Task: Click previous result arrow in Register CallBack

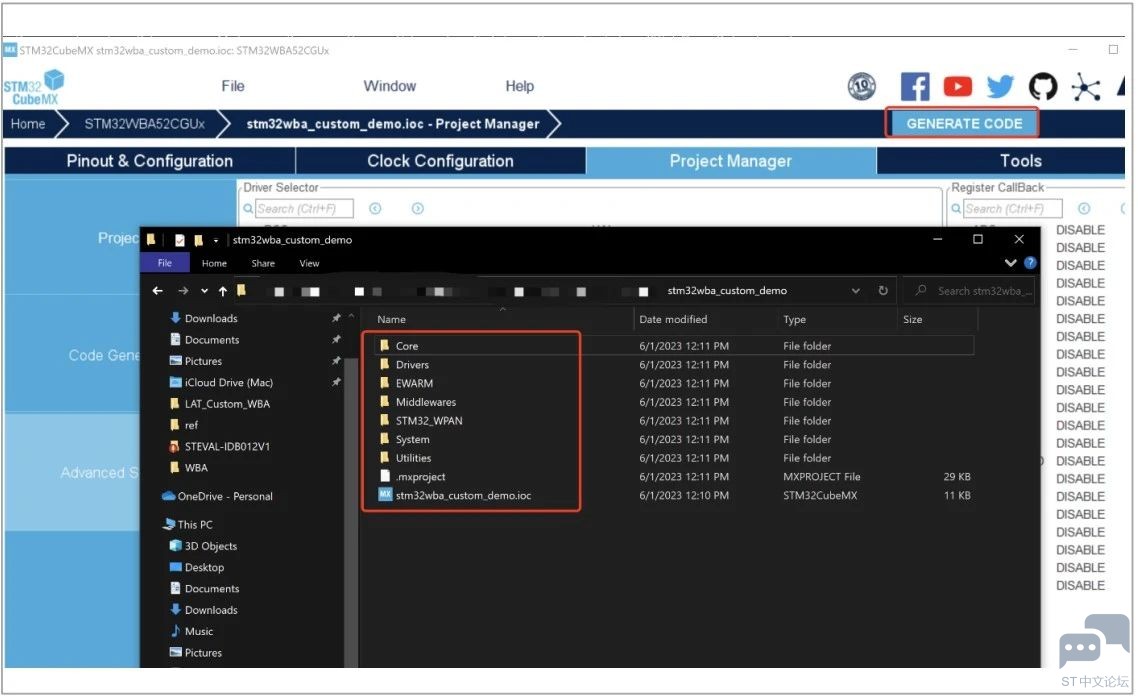Action: pyautogui.click(x=1084, y=209)
